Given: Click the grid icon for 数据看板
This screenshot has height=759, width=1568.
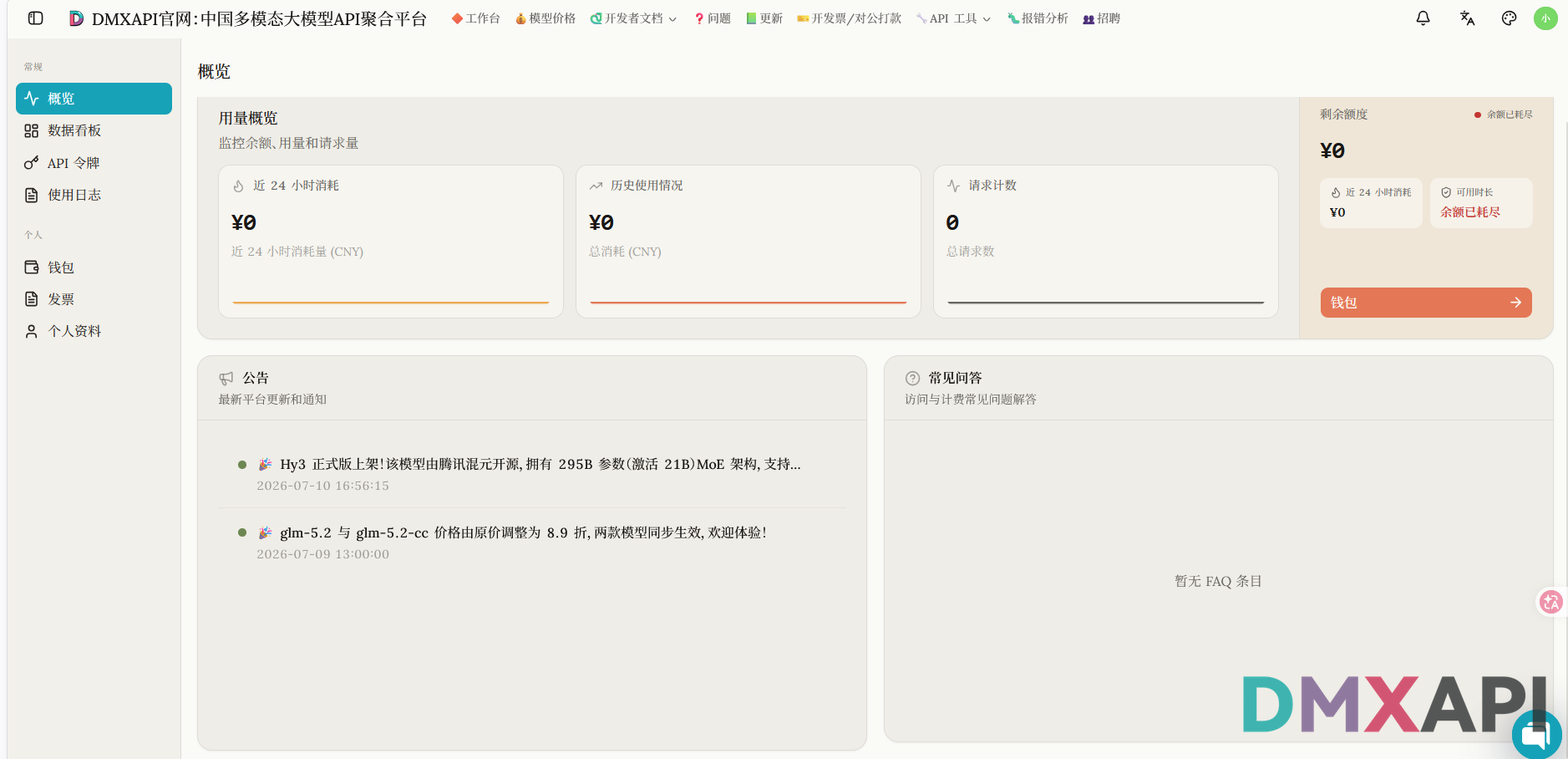Looking at the screenshot, I should point(32,130).
